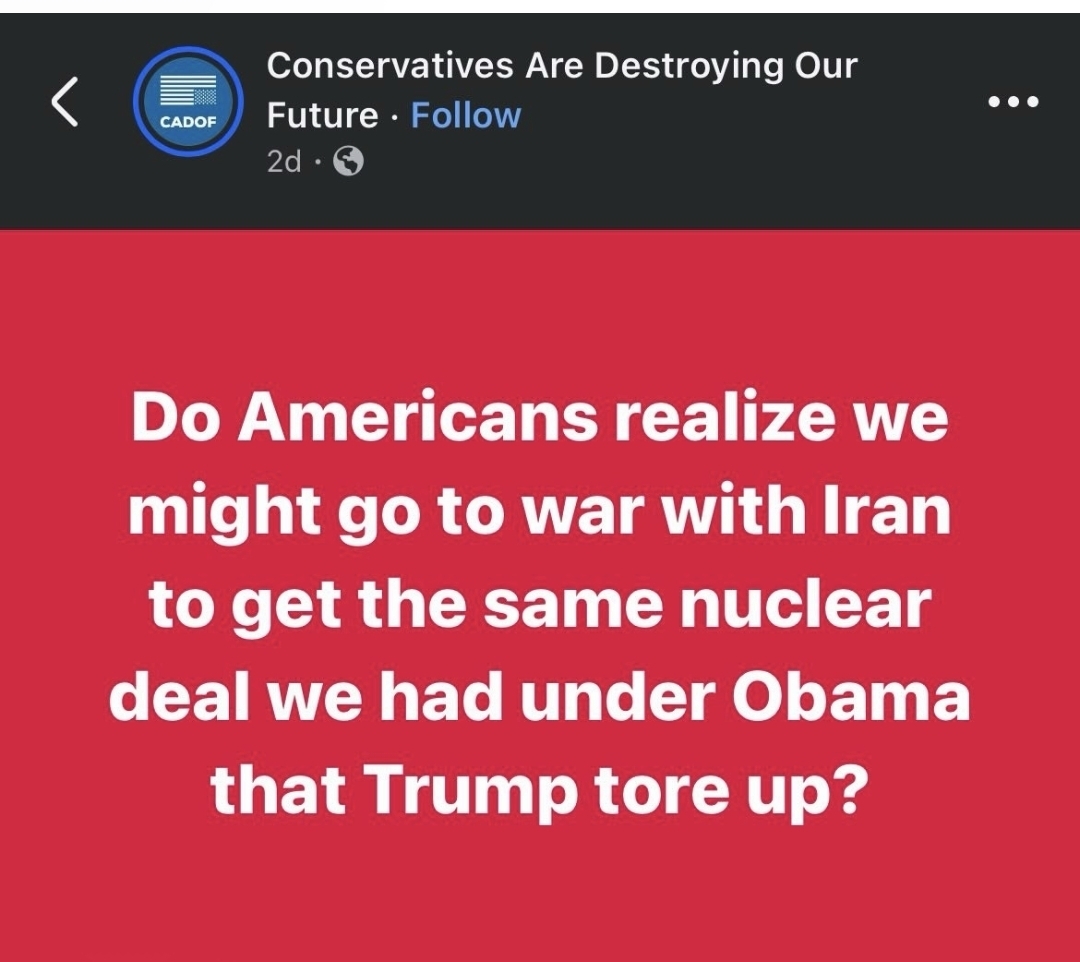Screen dimensions: 1080x962
Task: Click the word Obama in the post
Action: 851,697
